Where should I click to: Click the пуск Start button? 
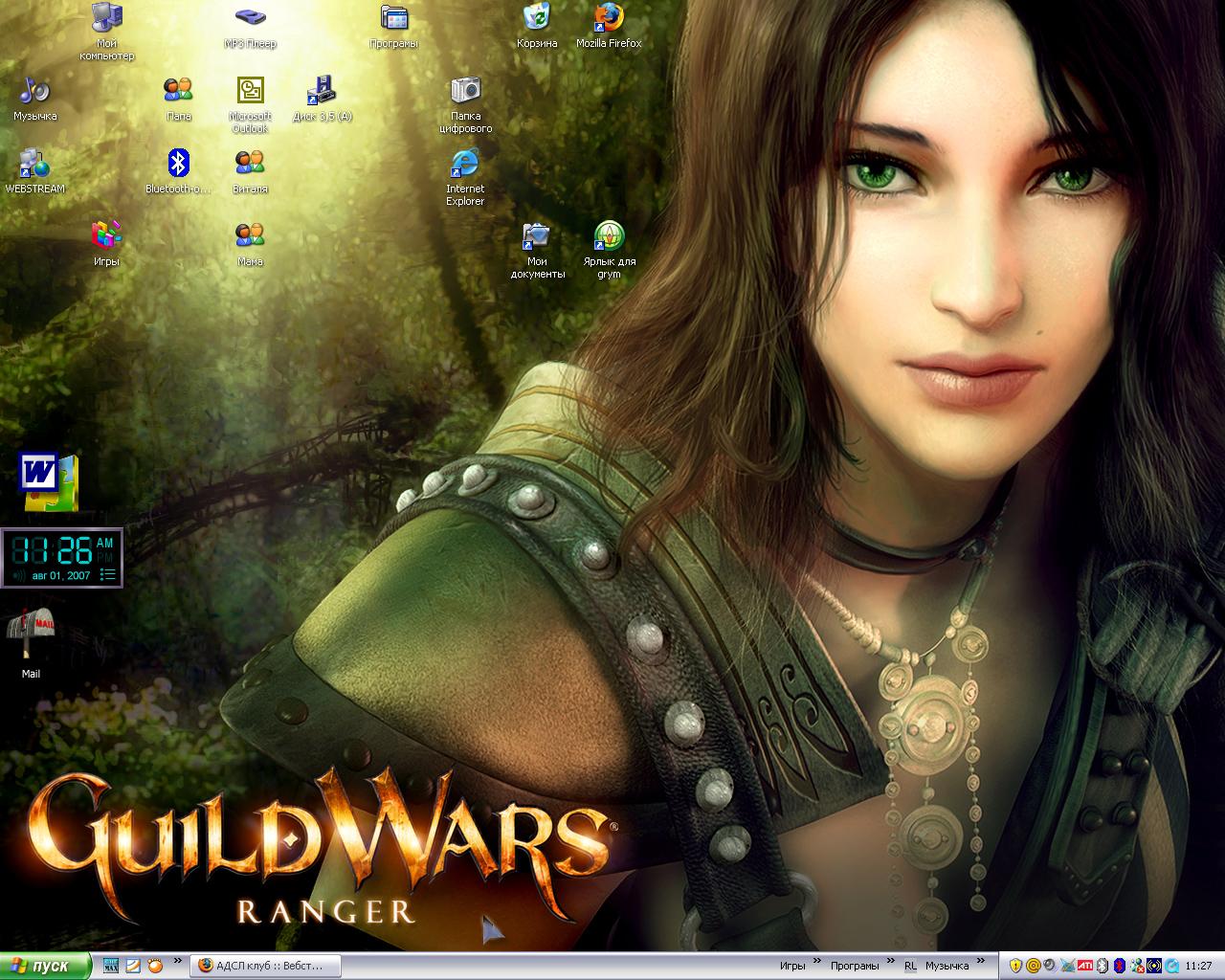pos(45,966)
